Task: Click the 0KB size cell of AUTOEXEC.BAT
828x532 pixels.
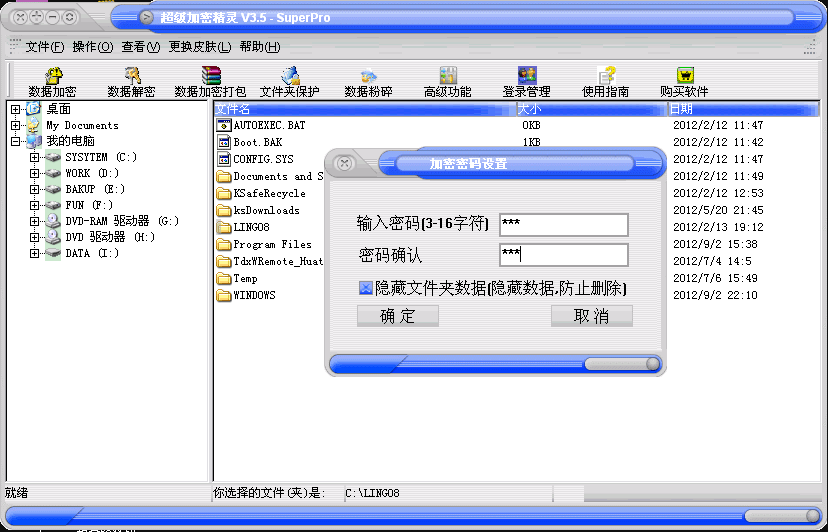Action: (531, 125)
